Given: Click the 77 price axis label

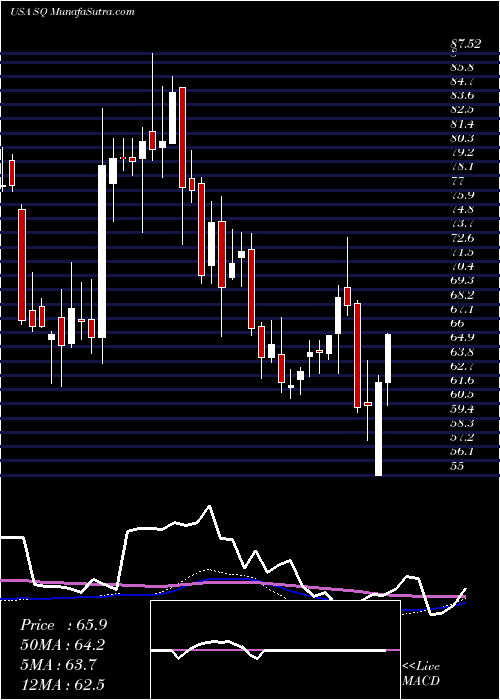Looking at the screenshot, I should (x=458, y=181).
